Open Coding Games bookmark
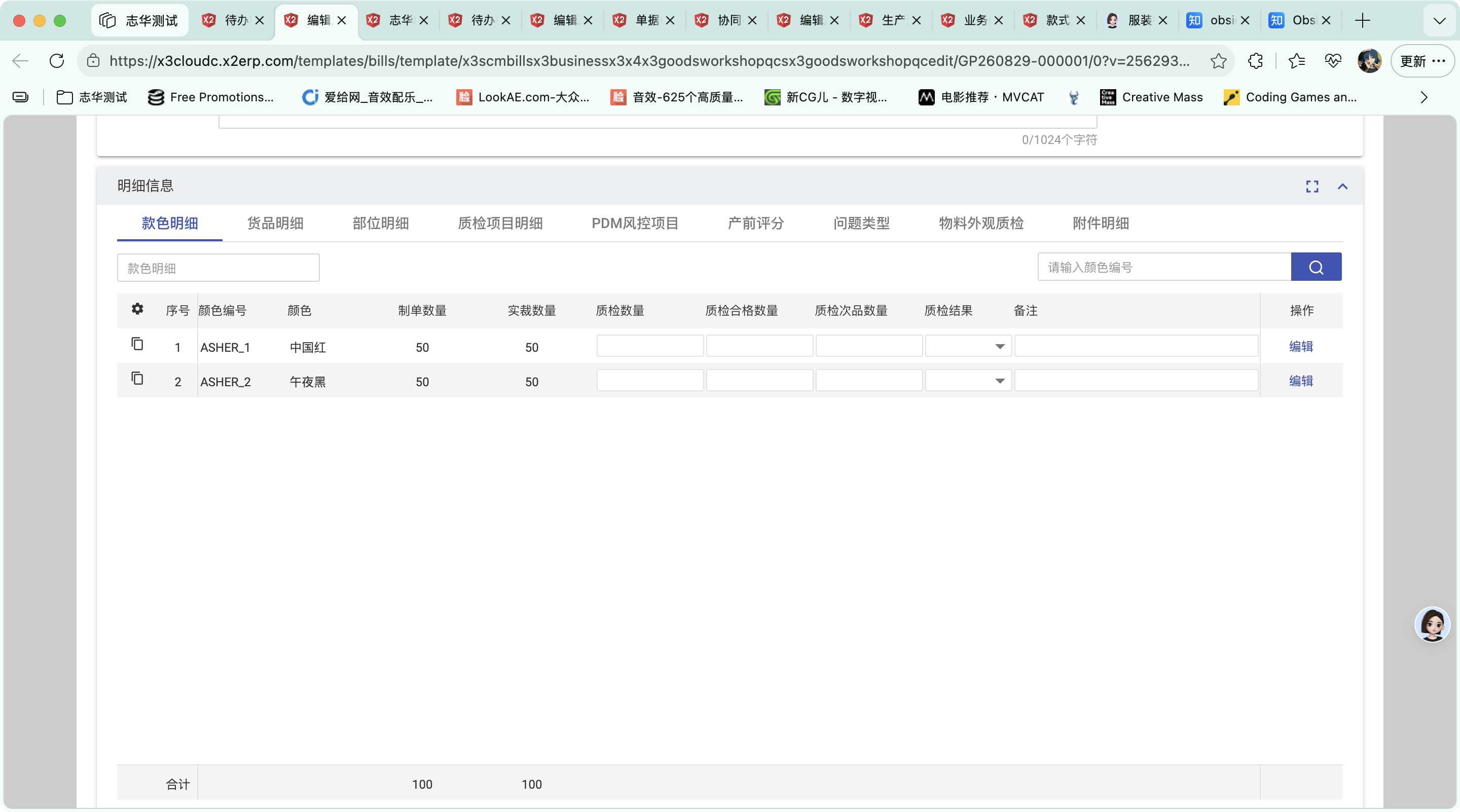This screenshot has height=812, width=1460. (1290, 97)
